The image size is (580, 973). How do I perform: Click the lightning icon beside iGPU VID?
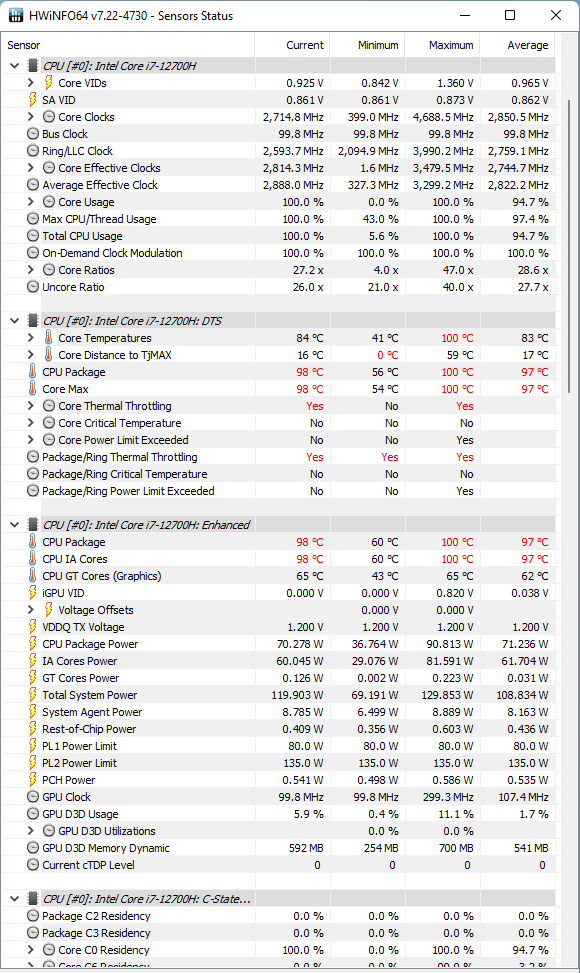point(33,593)
